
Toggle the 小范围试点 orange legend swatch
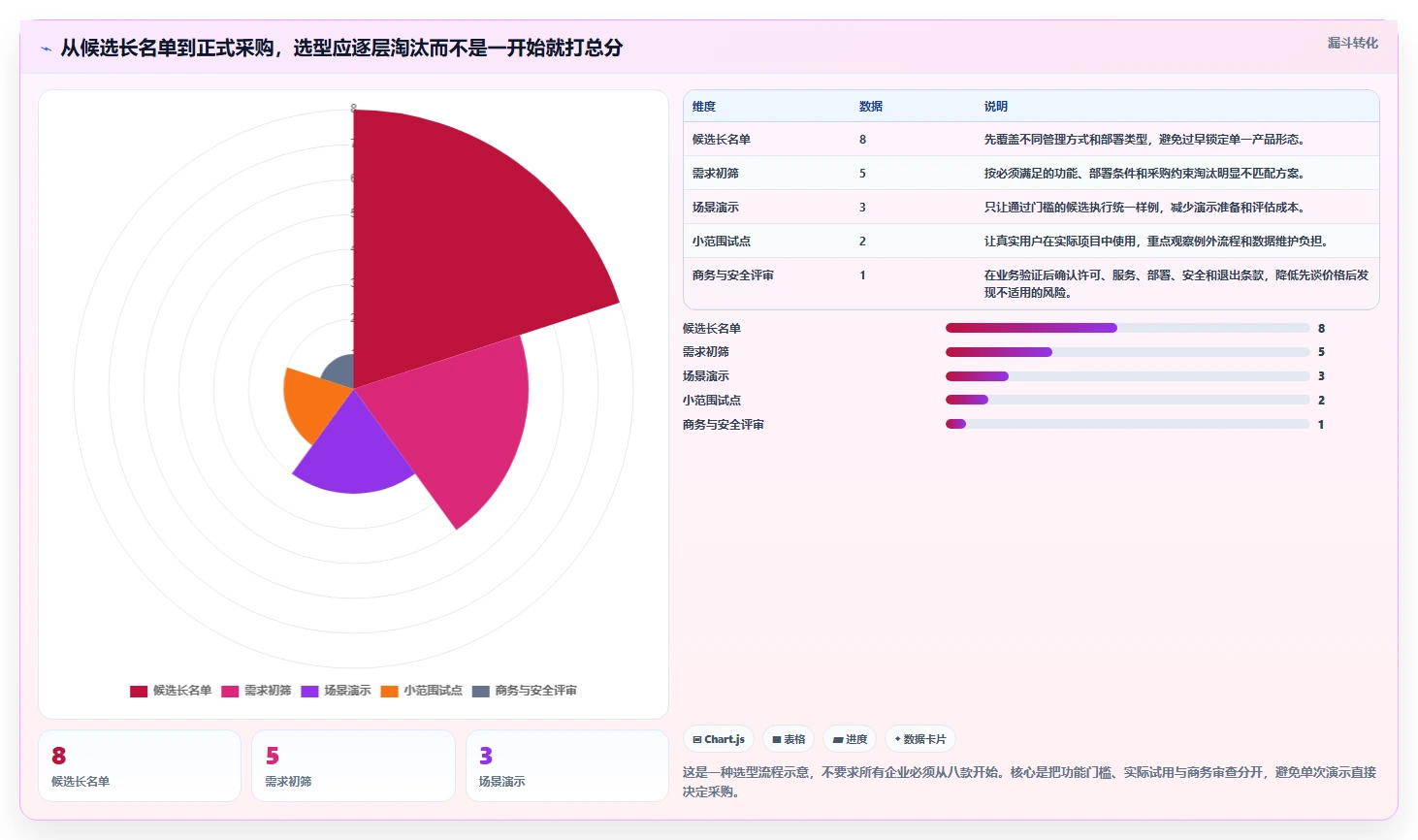click(389, 691)
